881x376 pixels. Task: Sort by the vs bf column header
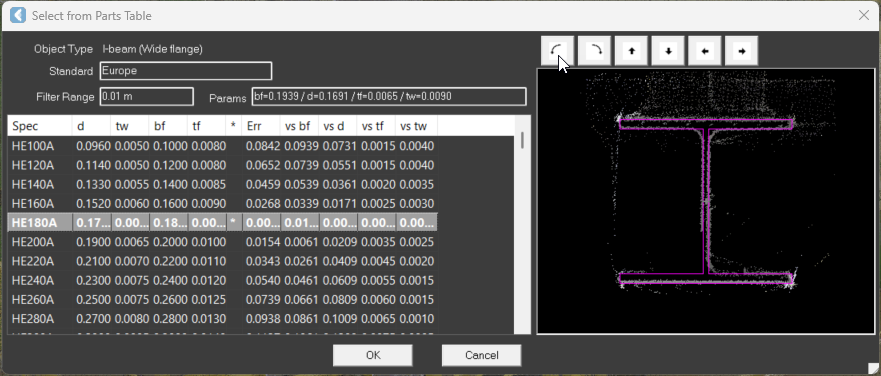click(x=299, y=126)
